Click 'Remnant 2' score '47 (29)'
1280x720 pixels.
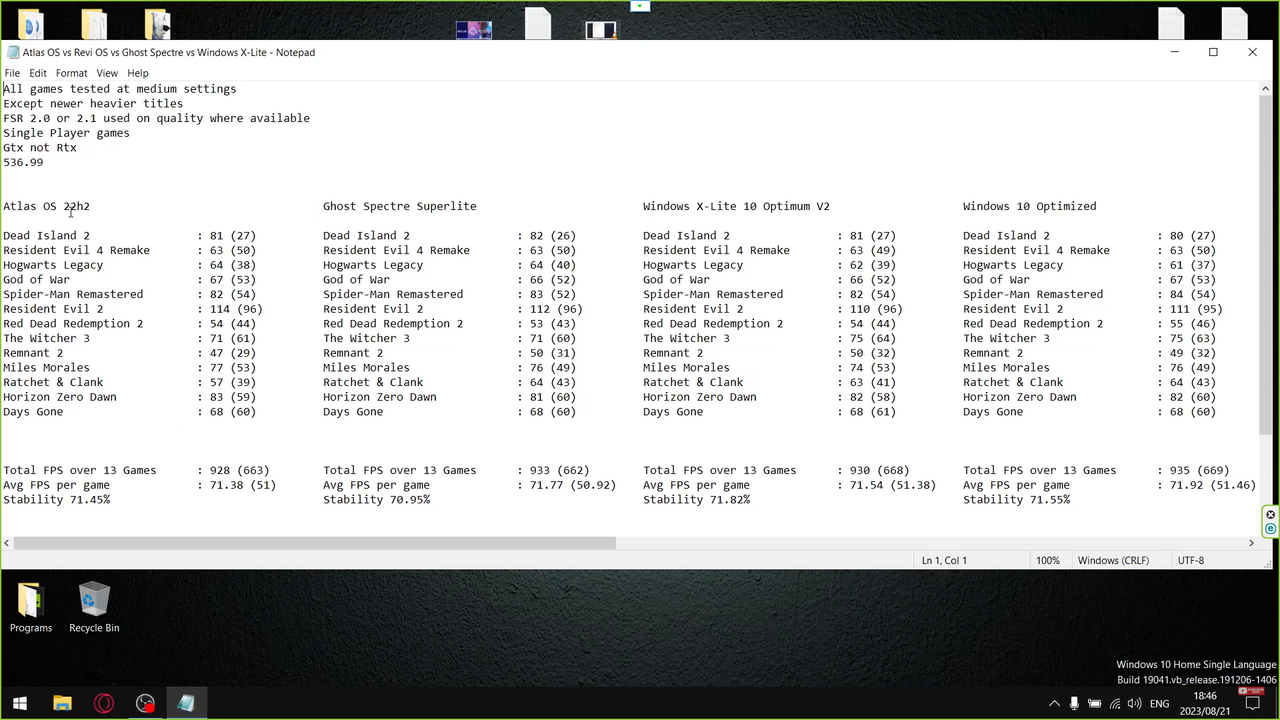tap(233, 353)
